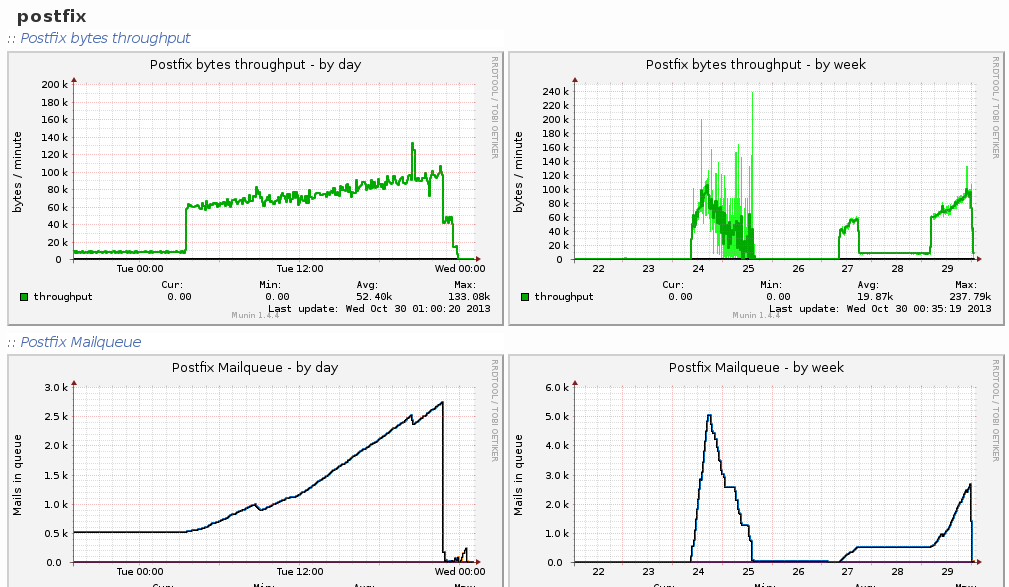The image size is (1009, 587).
Task: Click green throughput legend swatch in daily graph
Action: pyautogui.click(x=24, y=297)
